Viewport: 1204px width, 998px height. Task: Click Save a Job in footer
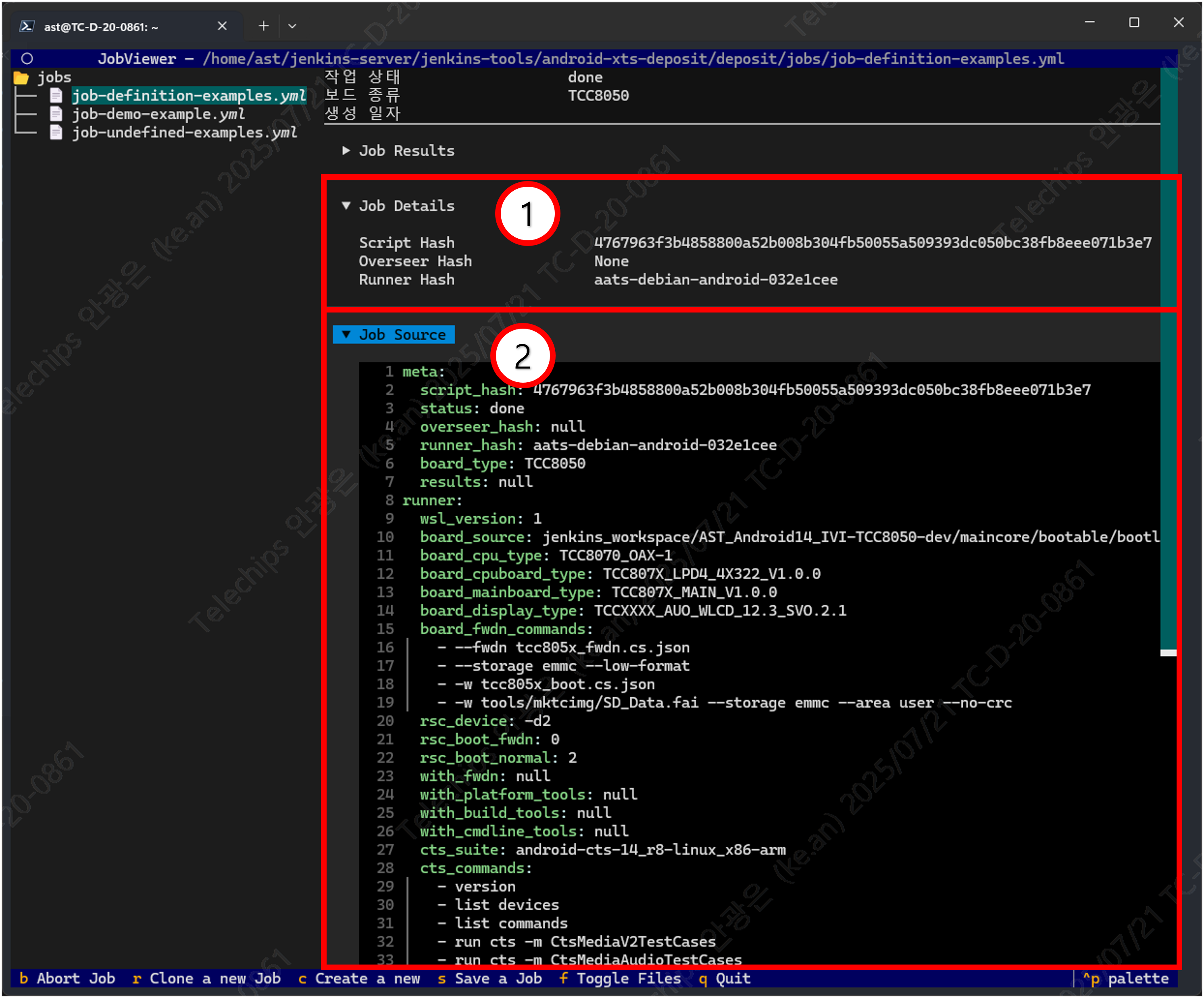click(x=490, y=979)
